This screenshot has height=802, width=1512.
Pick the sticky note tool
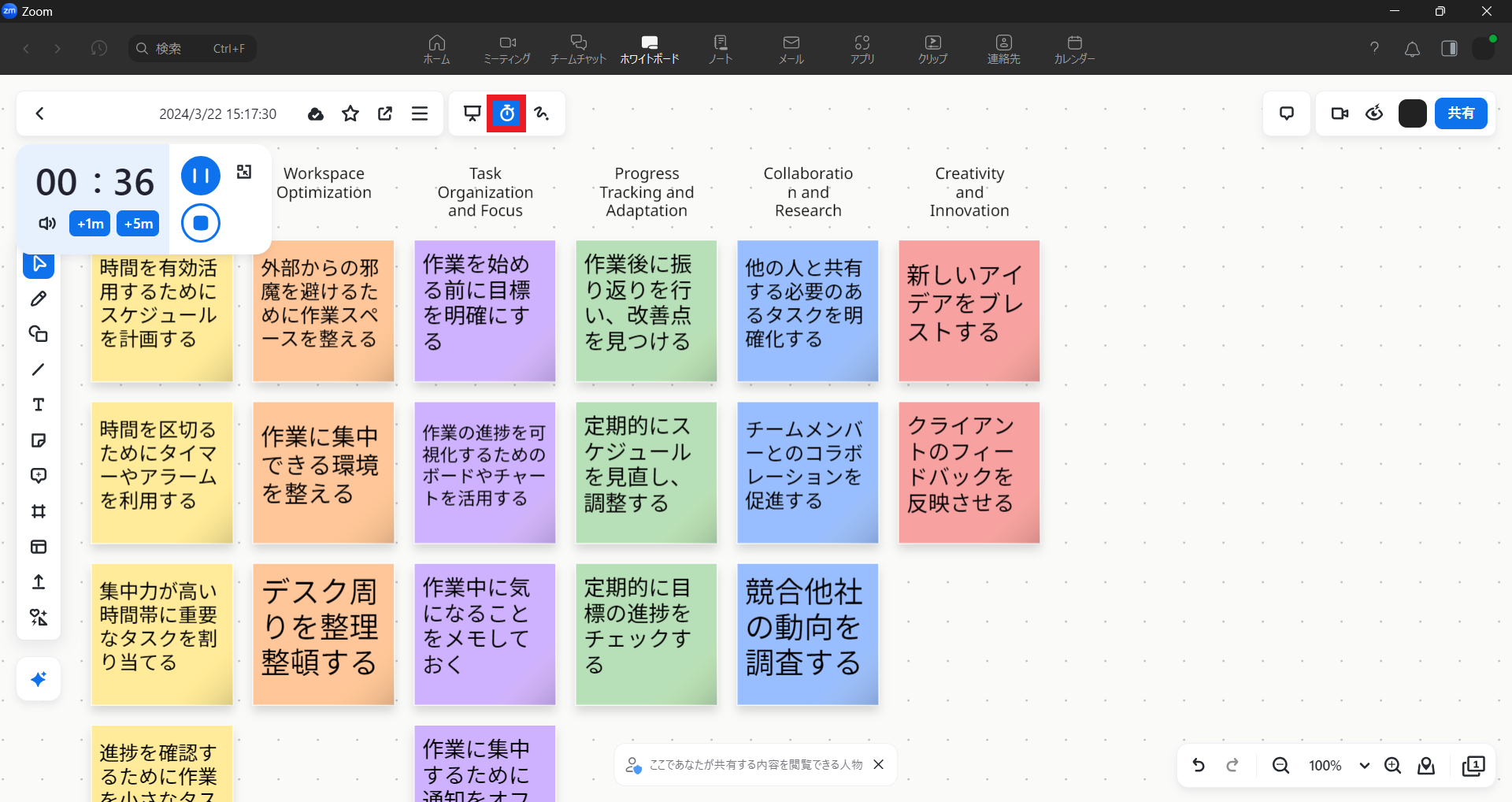click(x=39, y=440)
